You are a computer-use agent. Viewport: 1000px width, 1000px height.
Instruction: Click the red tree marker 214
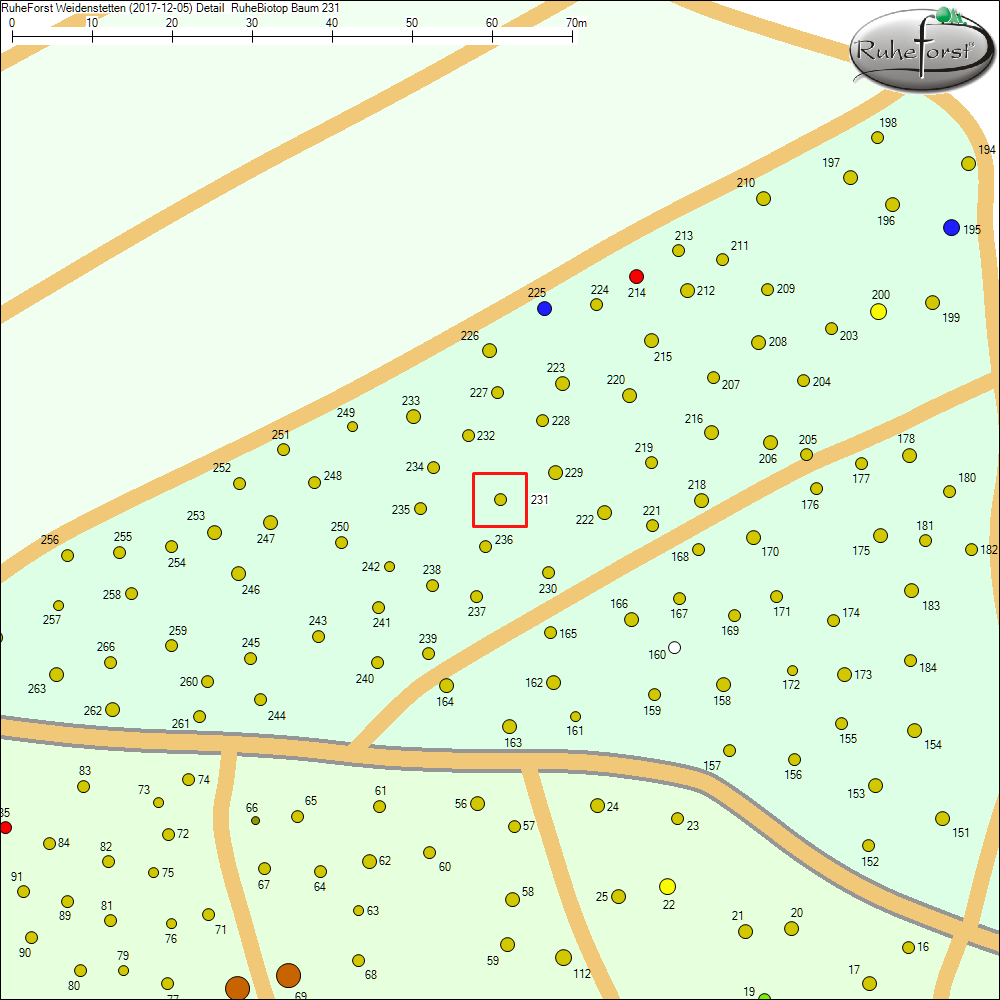click(x=636, y=276)
